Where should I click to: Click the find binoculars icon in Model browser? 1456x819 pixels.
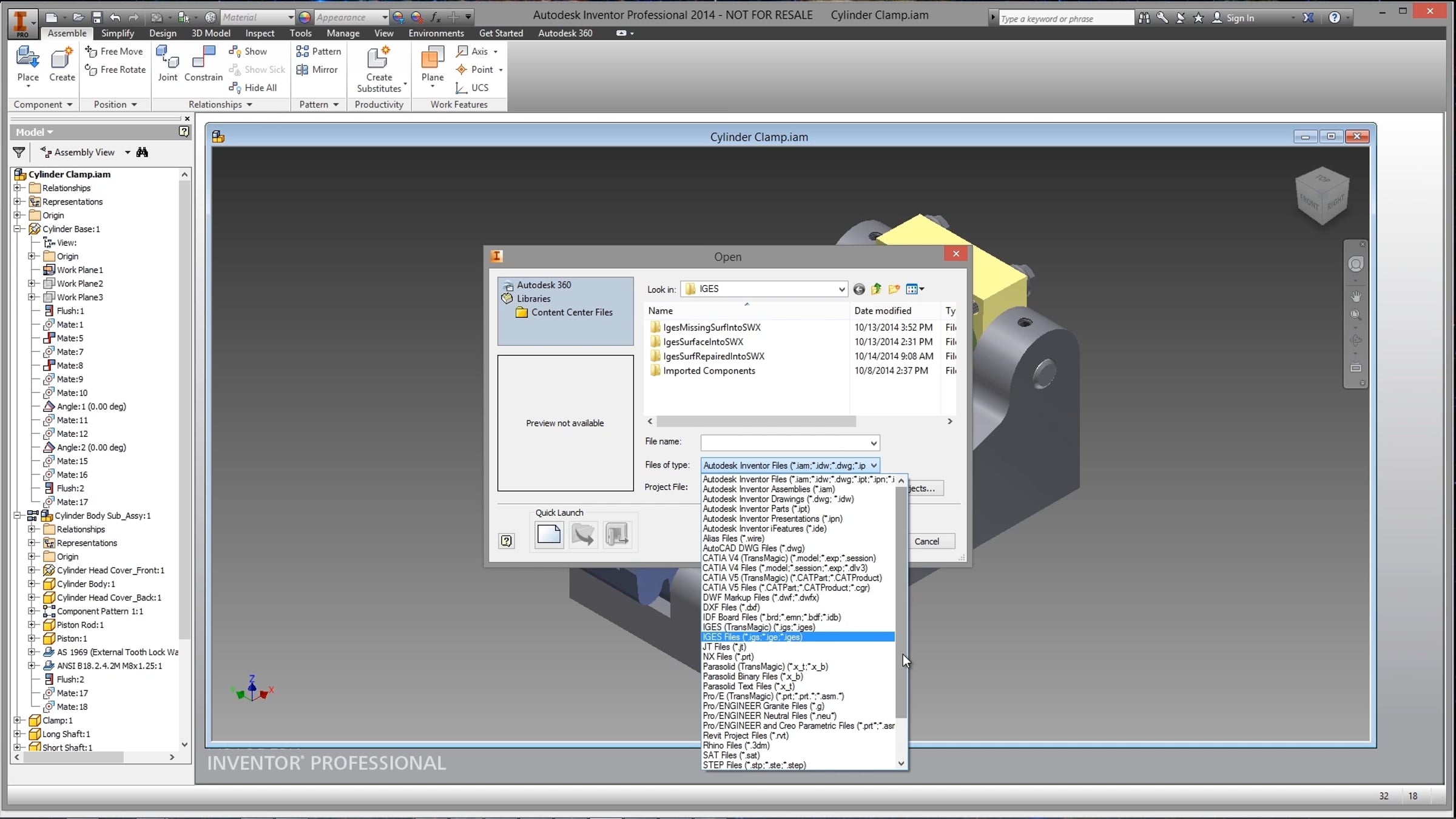click(142, 152)
